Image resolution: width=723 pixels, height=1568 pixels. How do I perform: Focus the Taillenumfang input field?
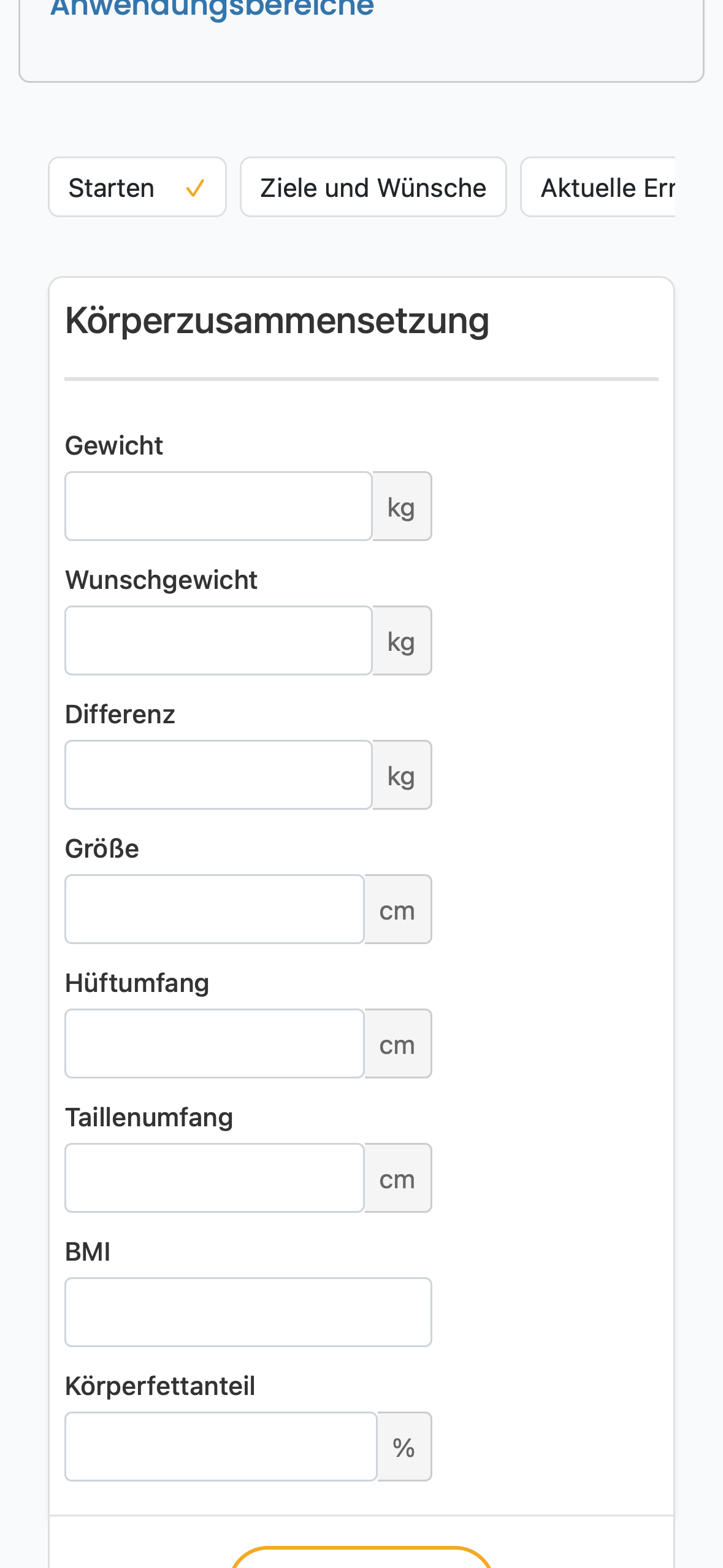(215, 1178)
